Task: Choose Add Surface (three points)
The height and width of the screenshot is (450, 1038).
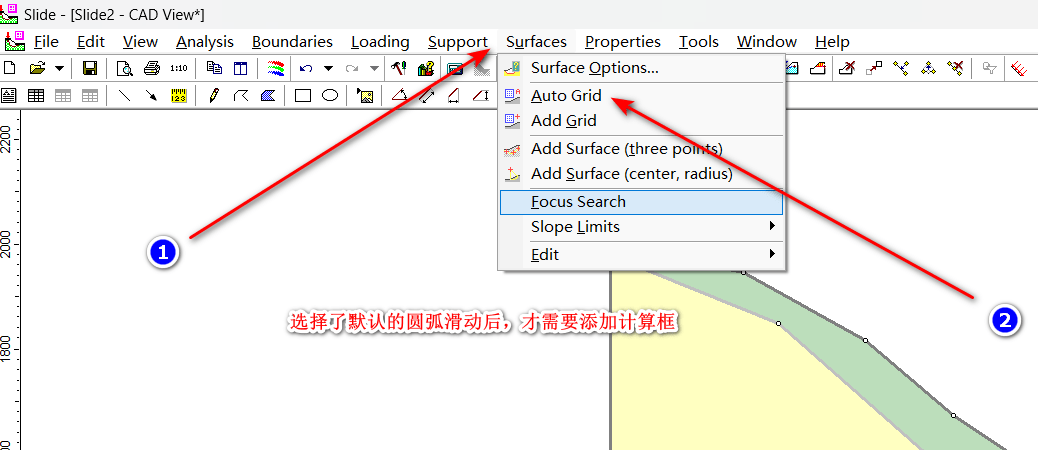Action: [641, 148]
